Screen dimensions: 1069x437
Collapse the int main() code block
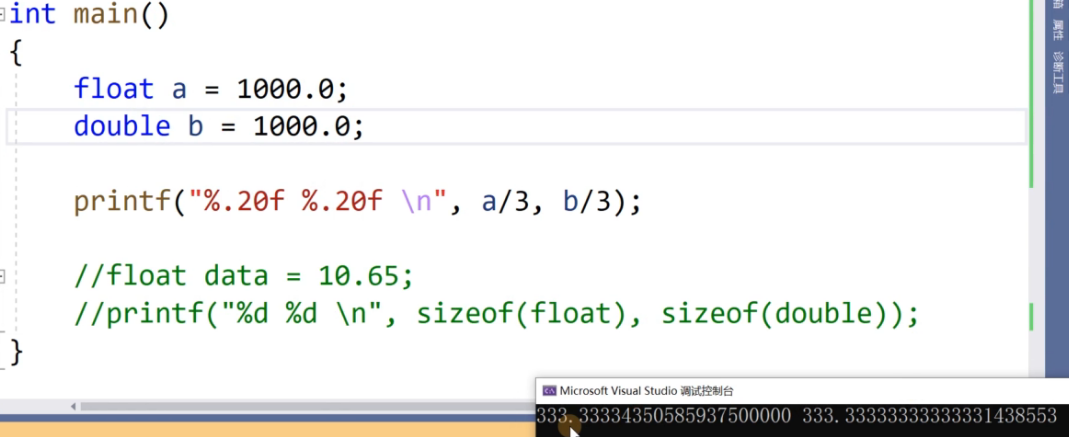[x=2, y=13]
